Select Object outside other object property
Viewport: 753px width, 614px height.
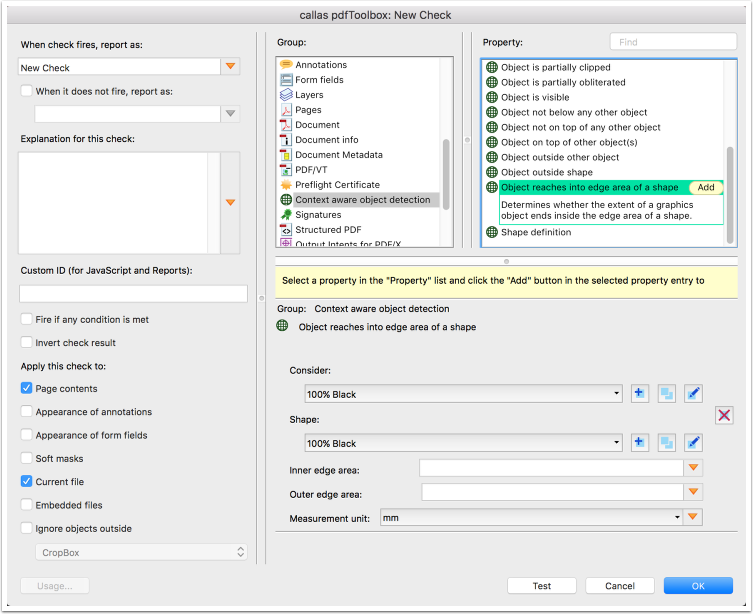point(560,157)
